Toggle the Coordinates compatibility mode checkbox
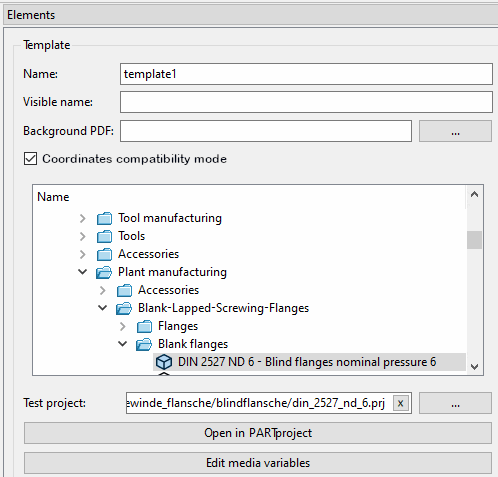 coord(30,159)
